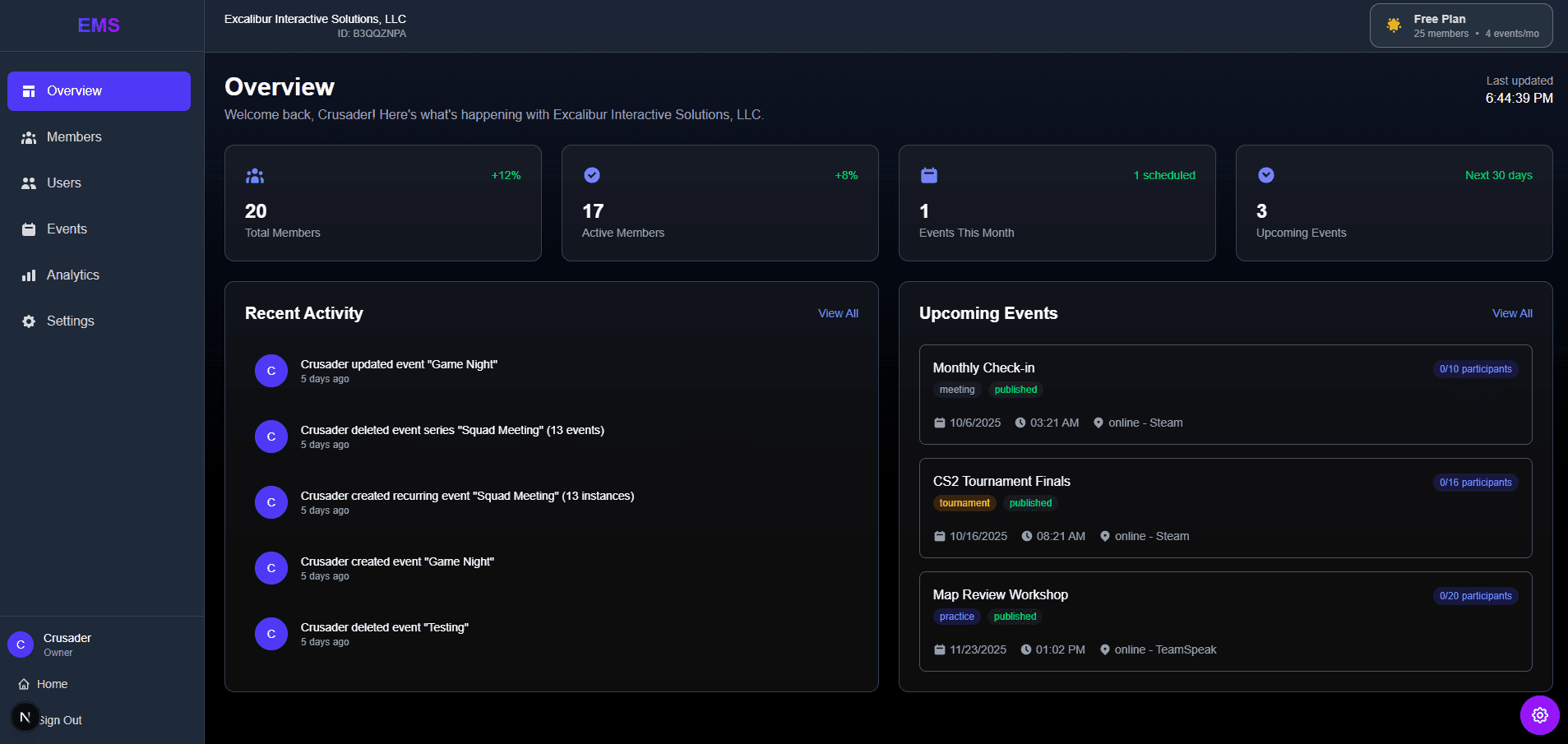
Task: Click the calendar icon on Events This Month card
Action: pos(928,174)
